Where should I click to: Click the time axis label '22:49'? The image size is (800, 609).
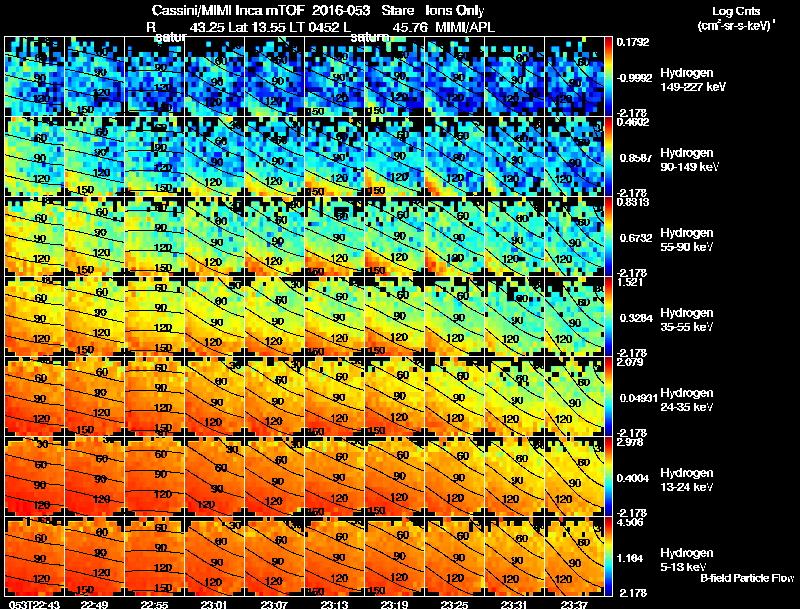(95, 604)
